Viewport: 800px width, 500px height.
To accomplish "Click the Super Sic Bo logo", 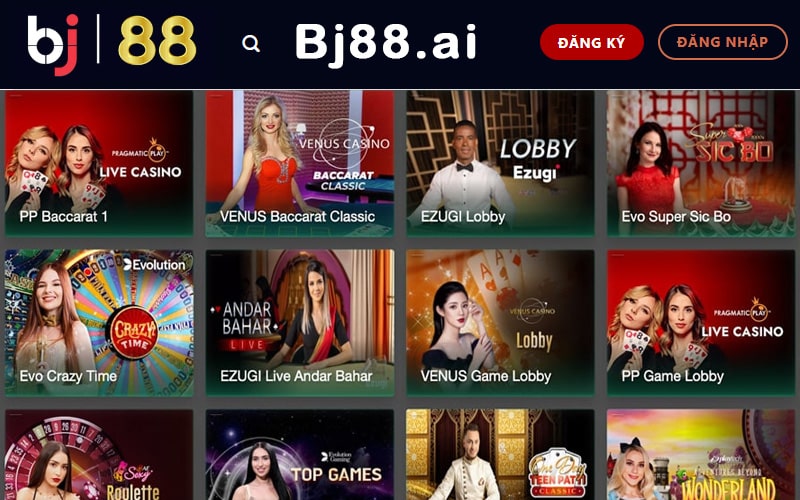I will [730, 145].
